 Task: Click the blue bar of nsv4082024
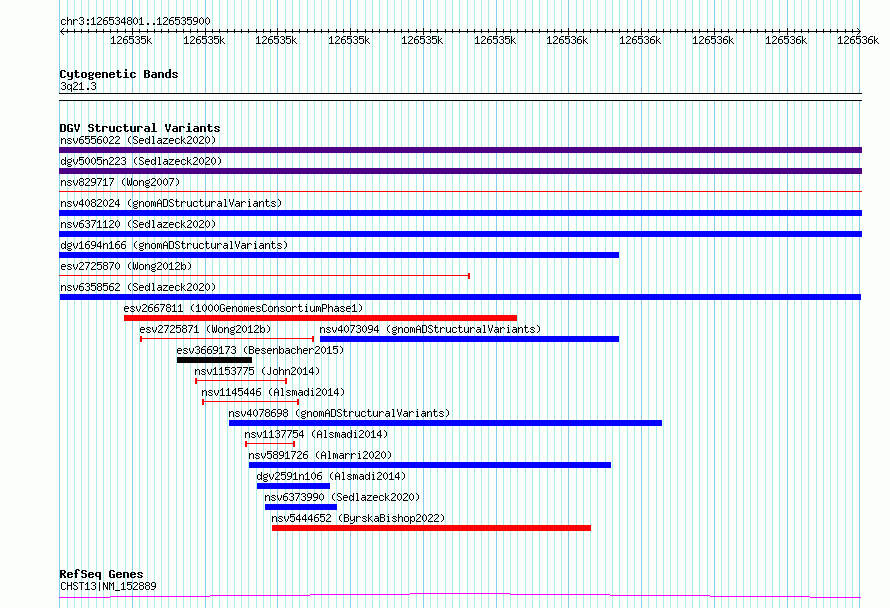[x=460, y=213]
